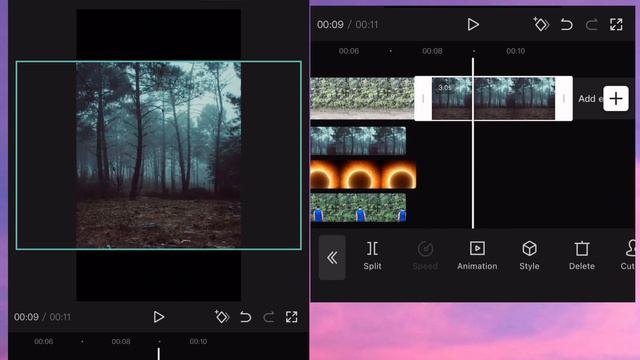This screenshot has height=360, width=640.
Task: Add keyframe icon below the left preview
Action: tap(222, 317)
